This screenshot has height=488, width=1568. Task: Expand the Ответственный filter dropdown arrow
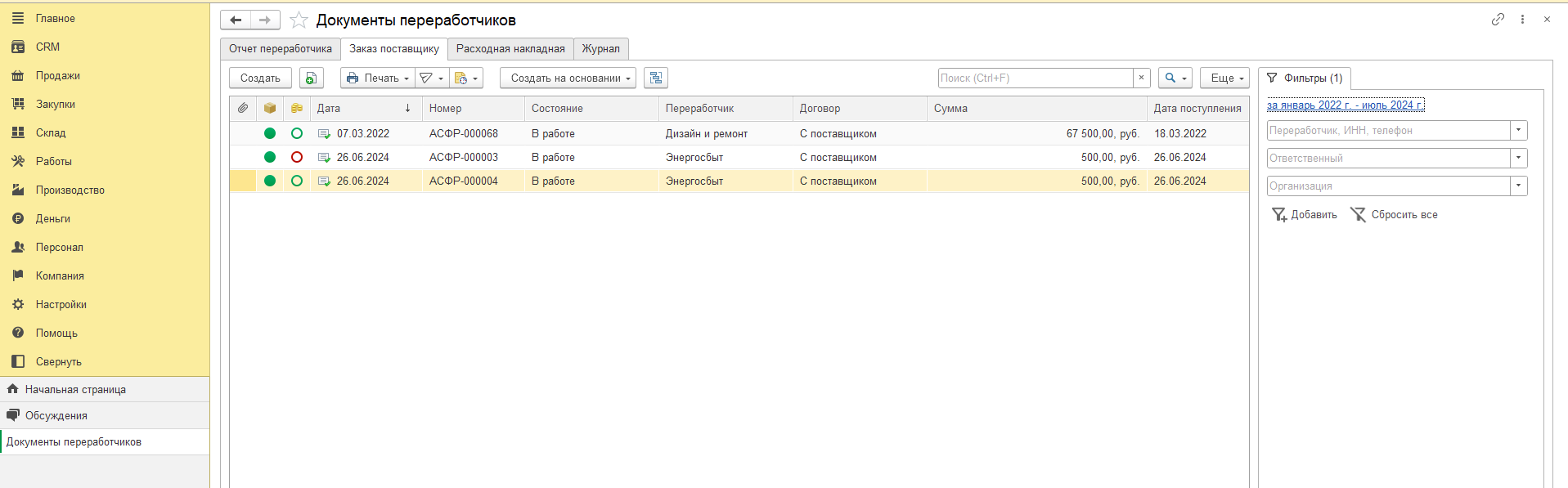pos(1519,158)
